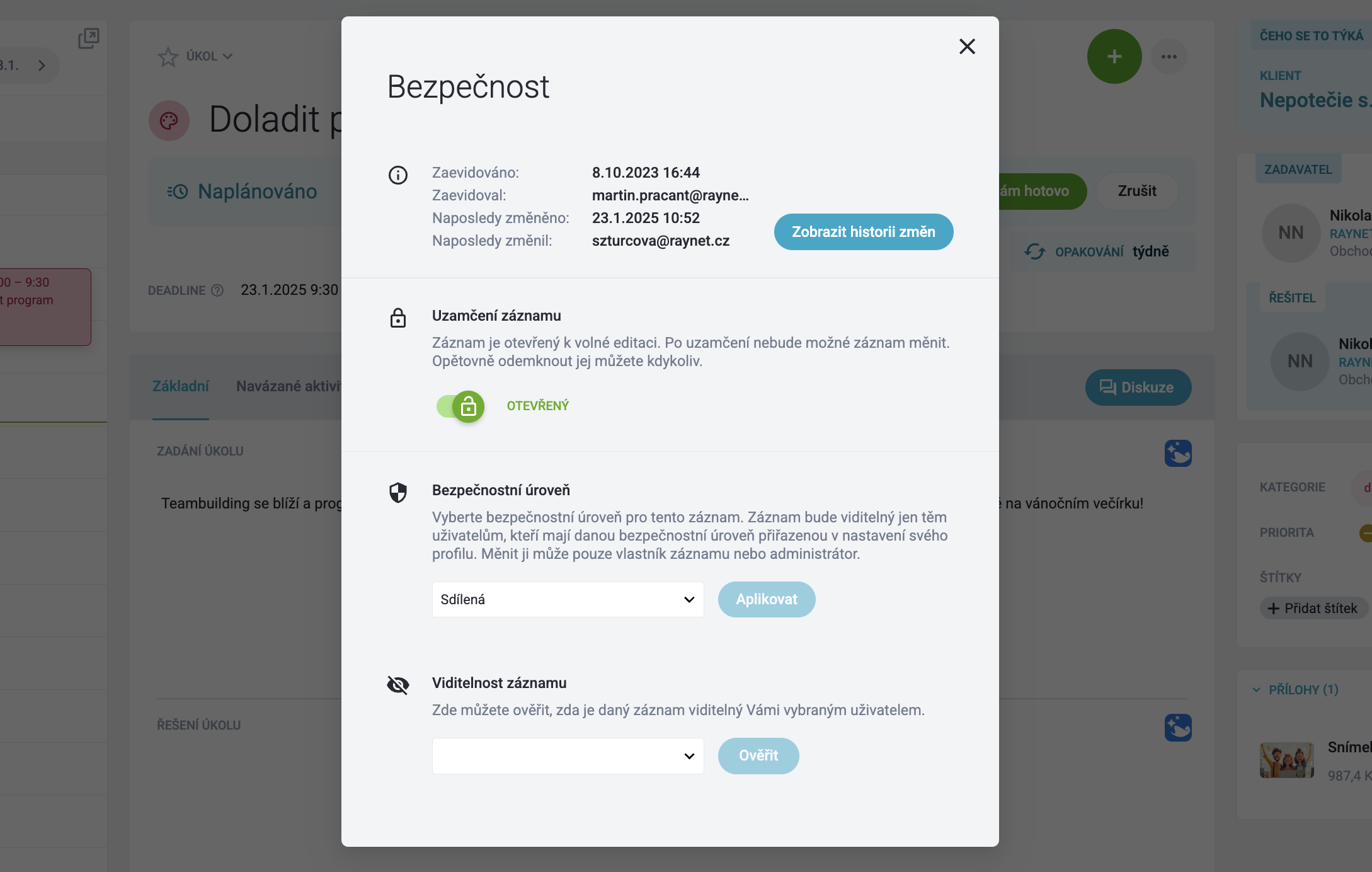Star the task as favorite

(168, 57)
